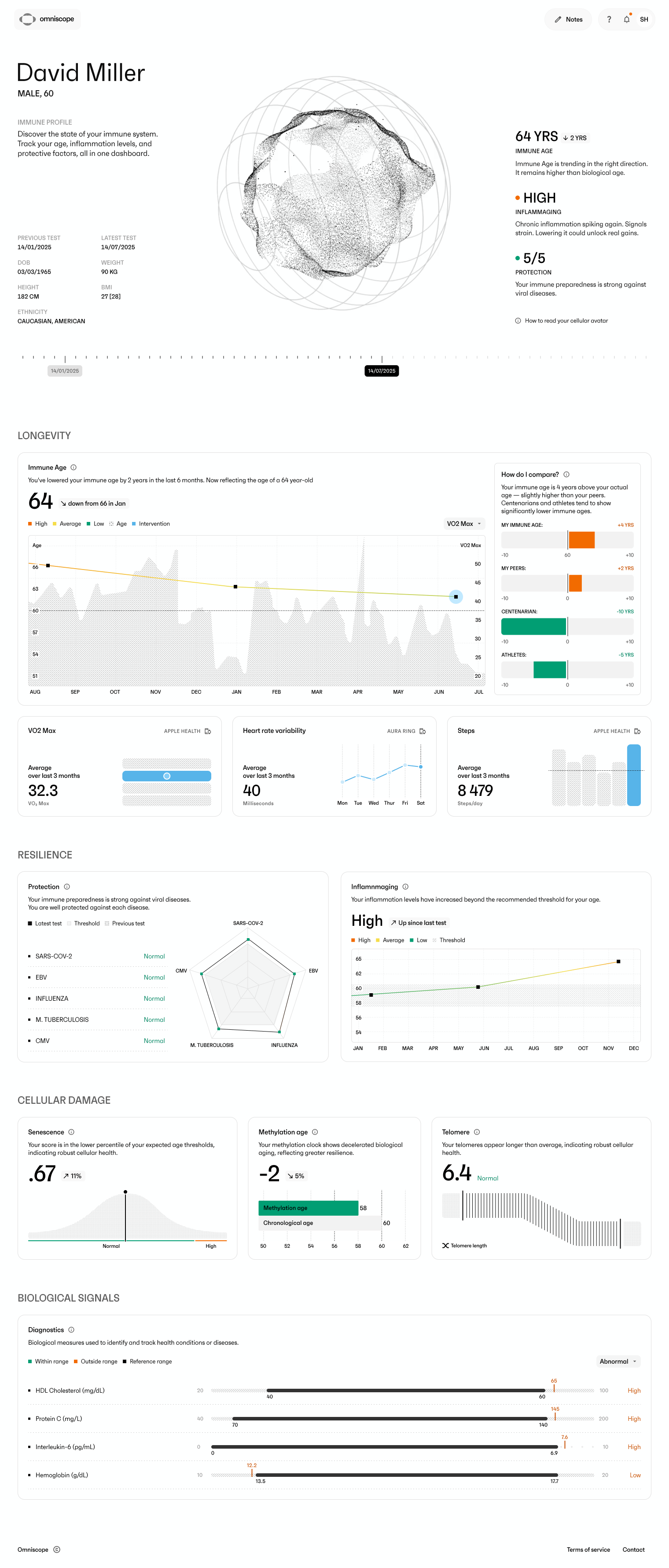669x1568 pixels.
Task: Toggle the High legend in Inflammaging chart
Action: click(x=360, y=940)
